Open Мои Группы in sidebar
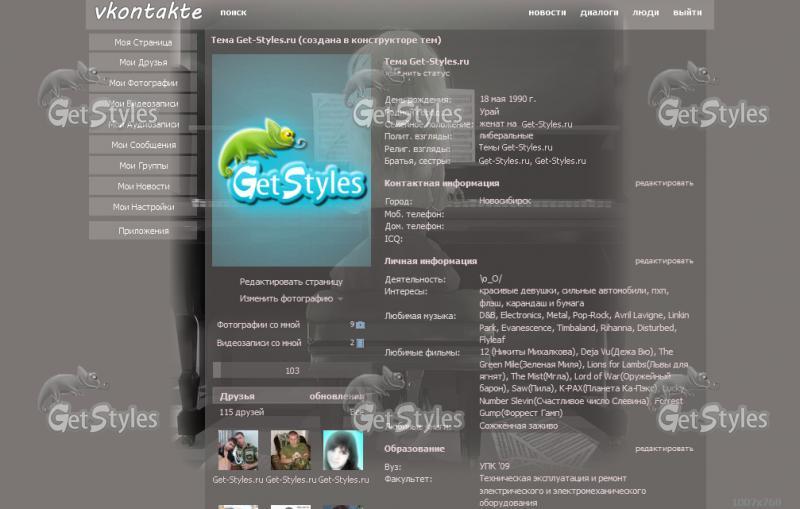The height and width of the screenshot is (509, 800). tap(143, 166)
